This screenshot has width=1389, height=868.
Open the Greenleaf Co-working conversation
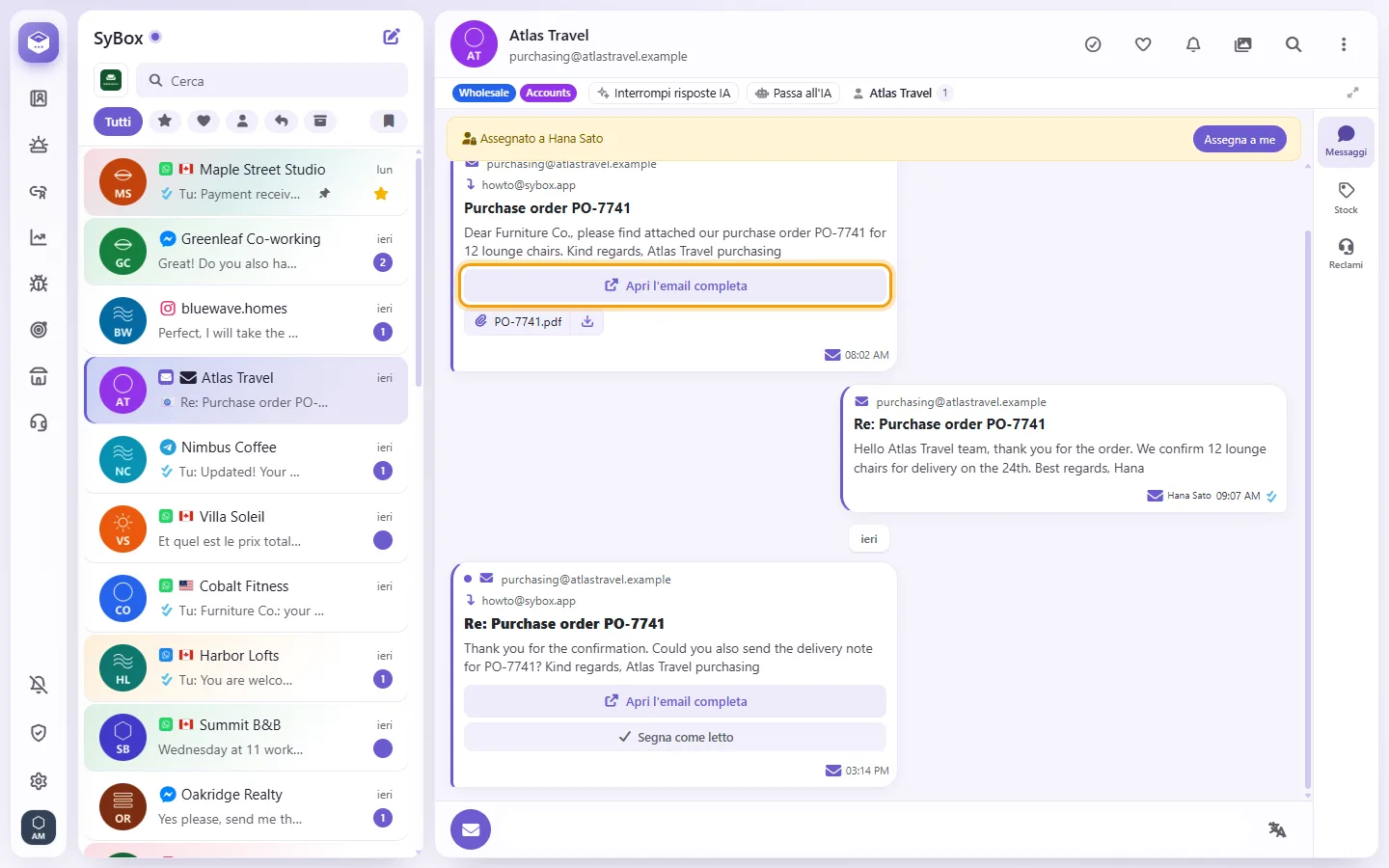click(246, 251)
